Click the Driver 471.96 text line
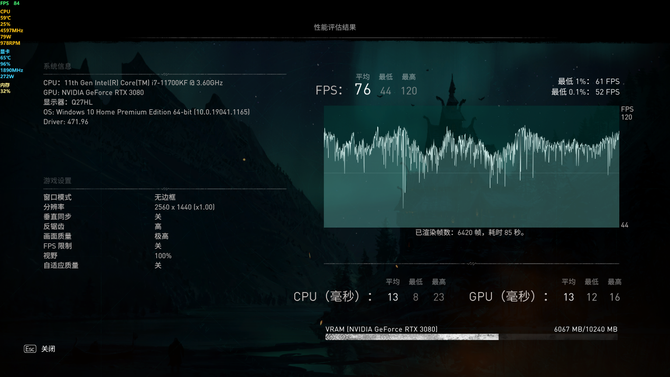670x377 pixels. pyautogui.click(x=66, y=122)
